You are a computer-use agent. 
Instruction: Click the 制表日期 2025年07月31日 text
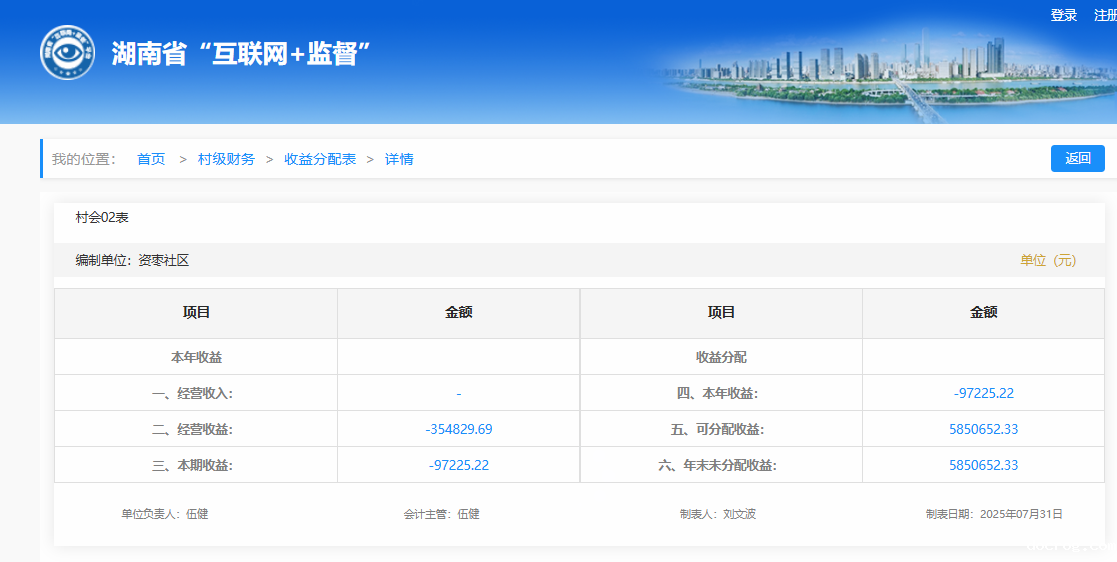click(x=994, y=514)
